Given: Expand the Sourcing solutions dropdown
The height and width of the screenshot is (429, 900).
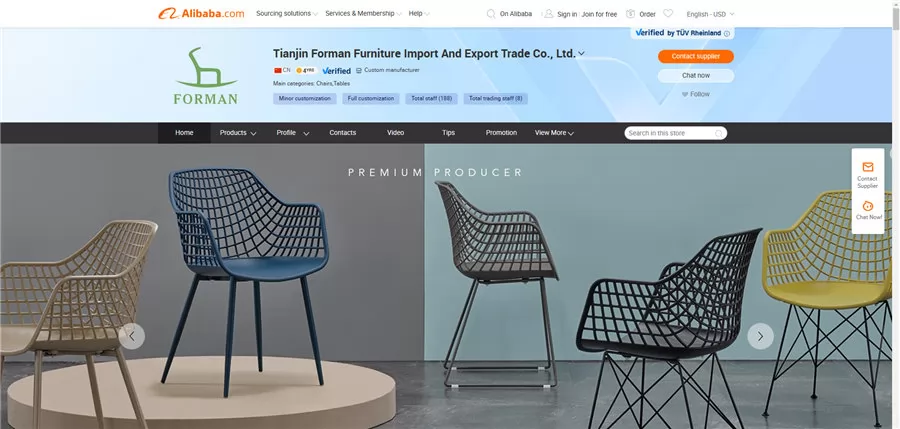Looking at the screenshot, I should point(286,14).
